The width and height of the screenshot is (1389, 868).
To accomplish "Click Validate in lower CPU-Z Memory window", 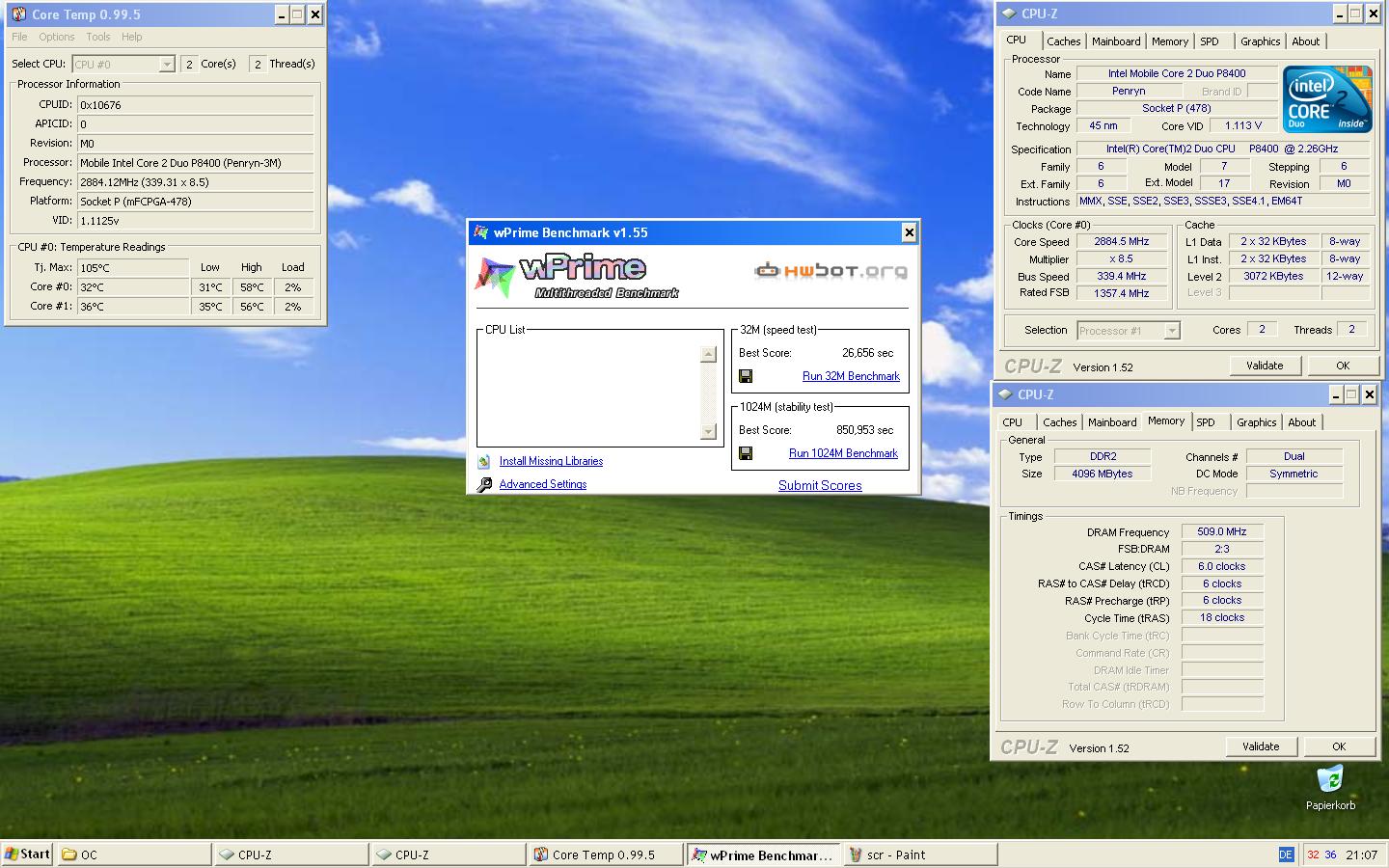I will (x=1261, y=746).
